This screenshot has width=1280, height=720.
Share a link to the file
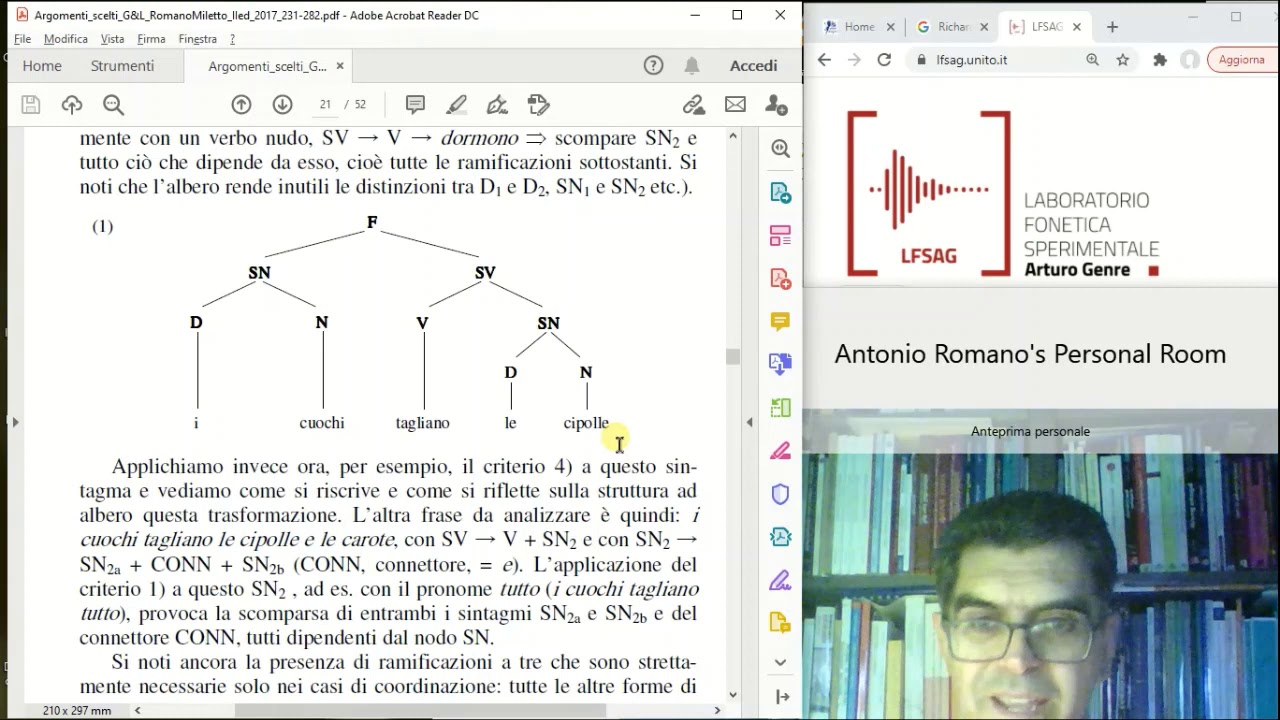(693, 105)
